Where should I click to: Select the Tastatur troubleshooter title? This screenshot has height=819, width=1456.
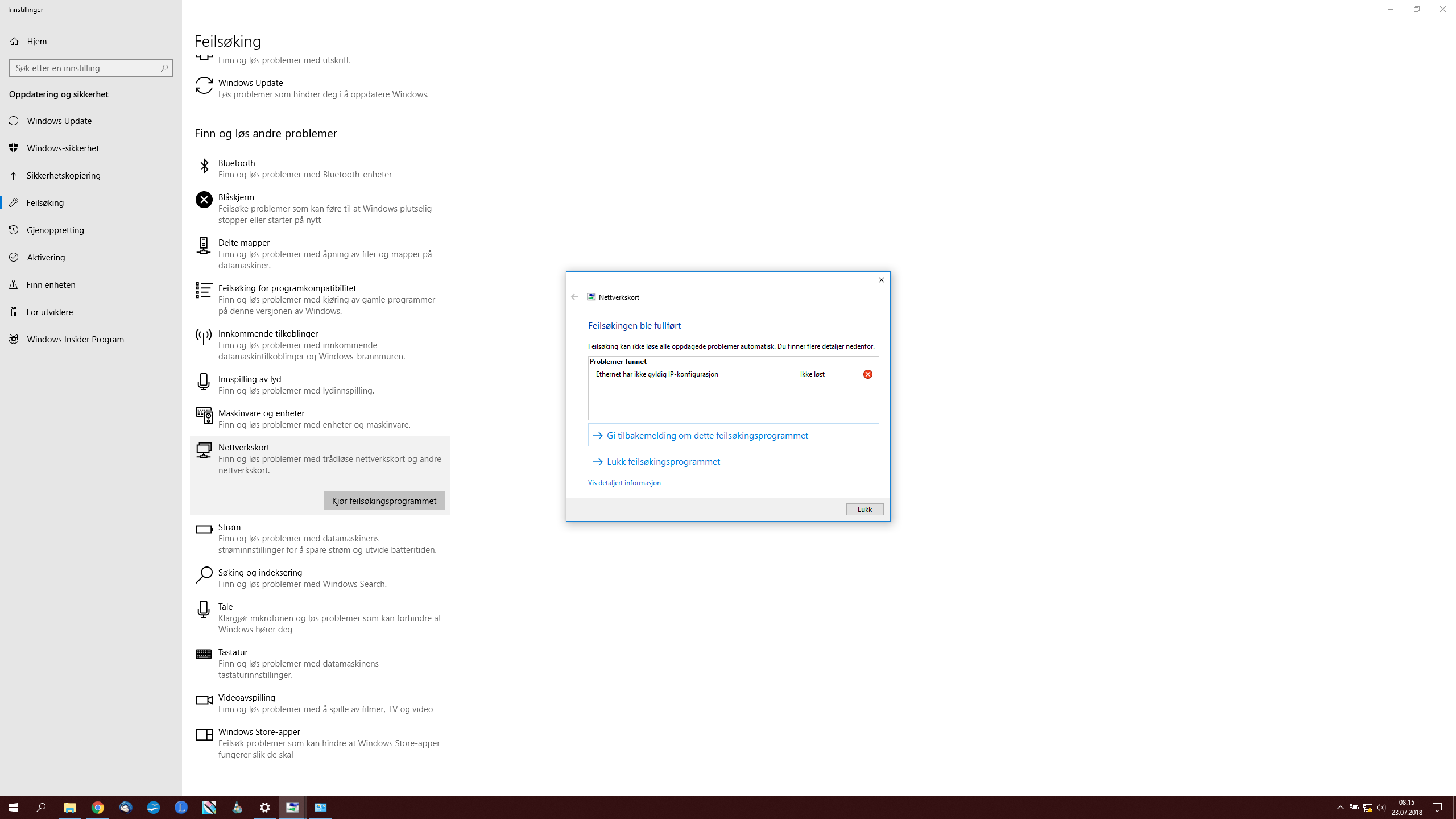(x=233, y=652)
